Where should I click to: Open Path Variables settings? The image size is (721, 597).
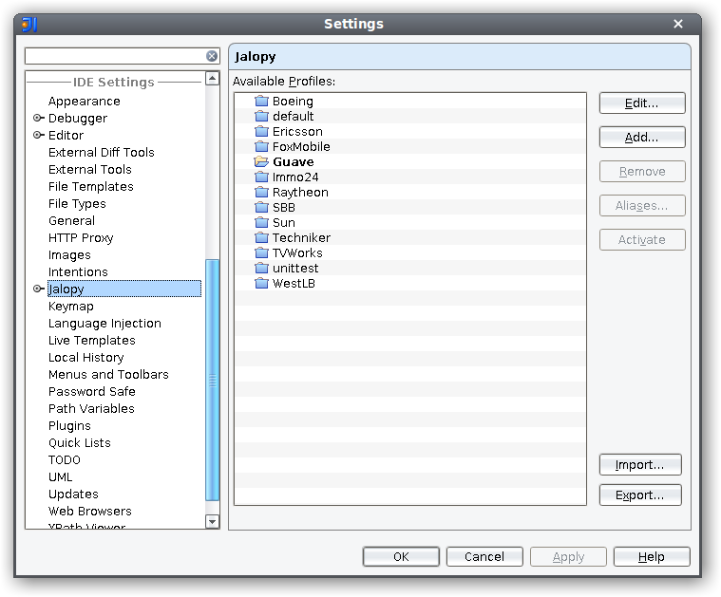click(x=91, y=408)
